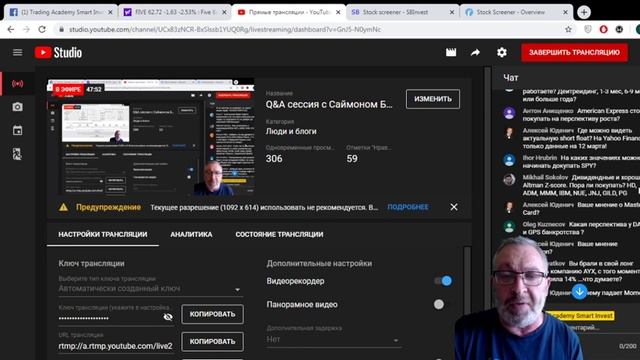Screen dimensions: 640x360
Task: Switch to Настройки трансляции tab
Action: [102, 234]
